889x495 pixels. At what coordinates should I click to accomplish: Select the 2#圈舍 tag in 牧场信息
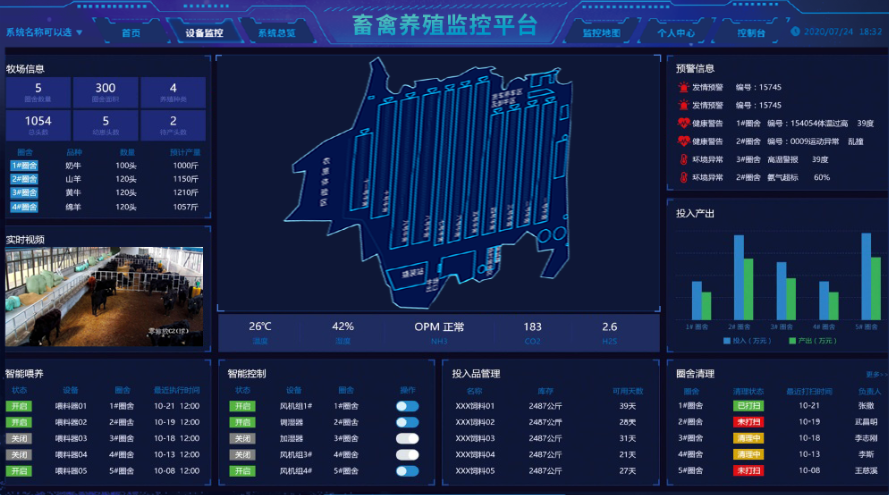[x=24, y=179]
